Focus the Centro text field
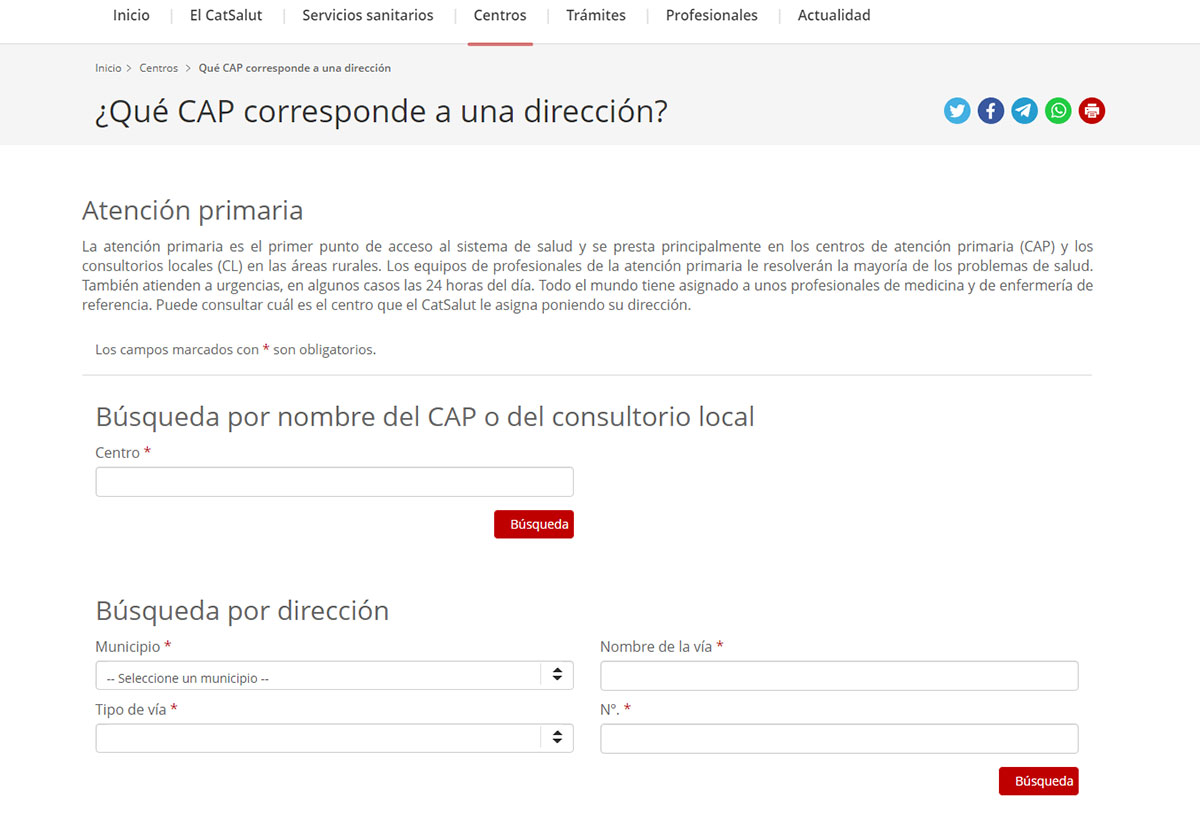The height and width of the screenshot is (821, 1200). coord(334,482)
